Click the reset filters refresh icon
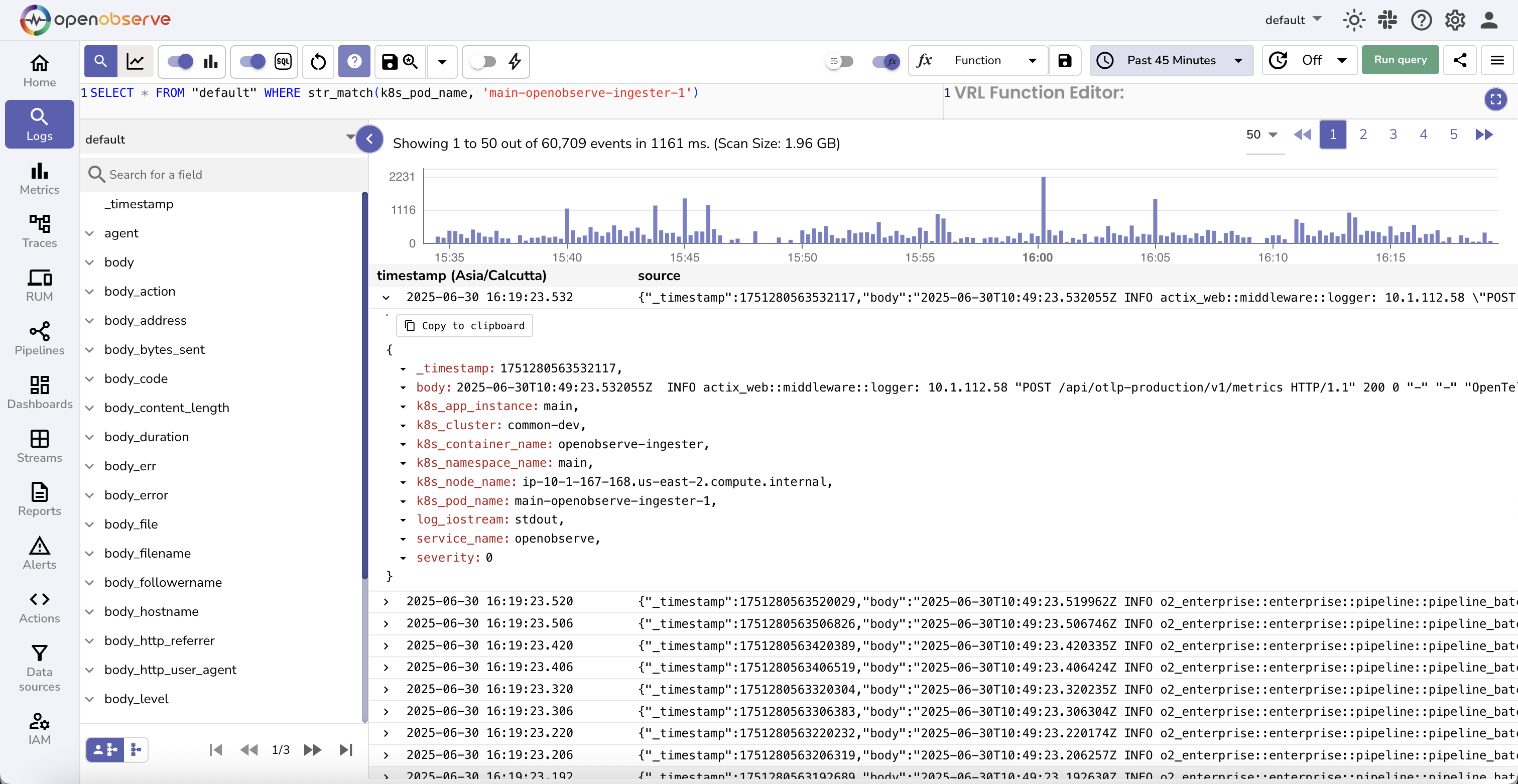1518x784 pixels. tap(318, 61)
